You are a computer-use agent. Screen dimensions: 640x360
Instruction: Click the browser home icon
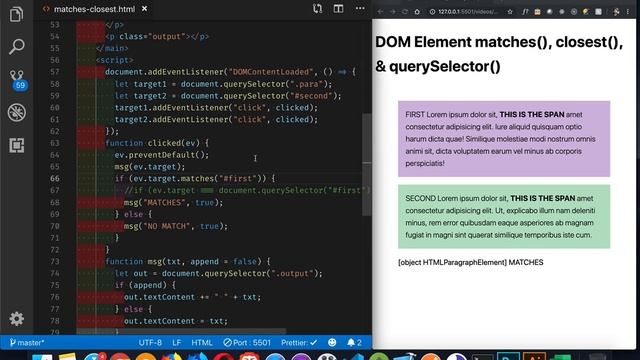417,12
